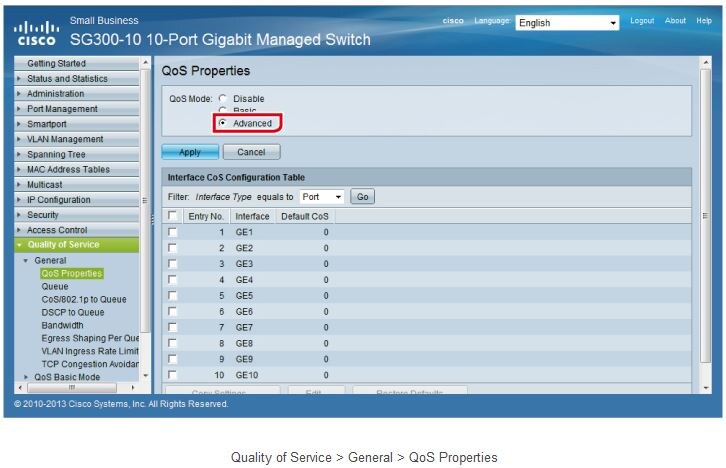The width and height of the screenshot is (726, 468).
Task: Toggle the select-all checkbox in table header
Action: [173, 216]
